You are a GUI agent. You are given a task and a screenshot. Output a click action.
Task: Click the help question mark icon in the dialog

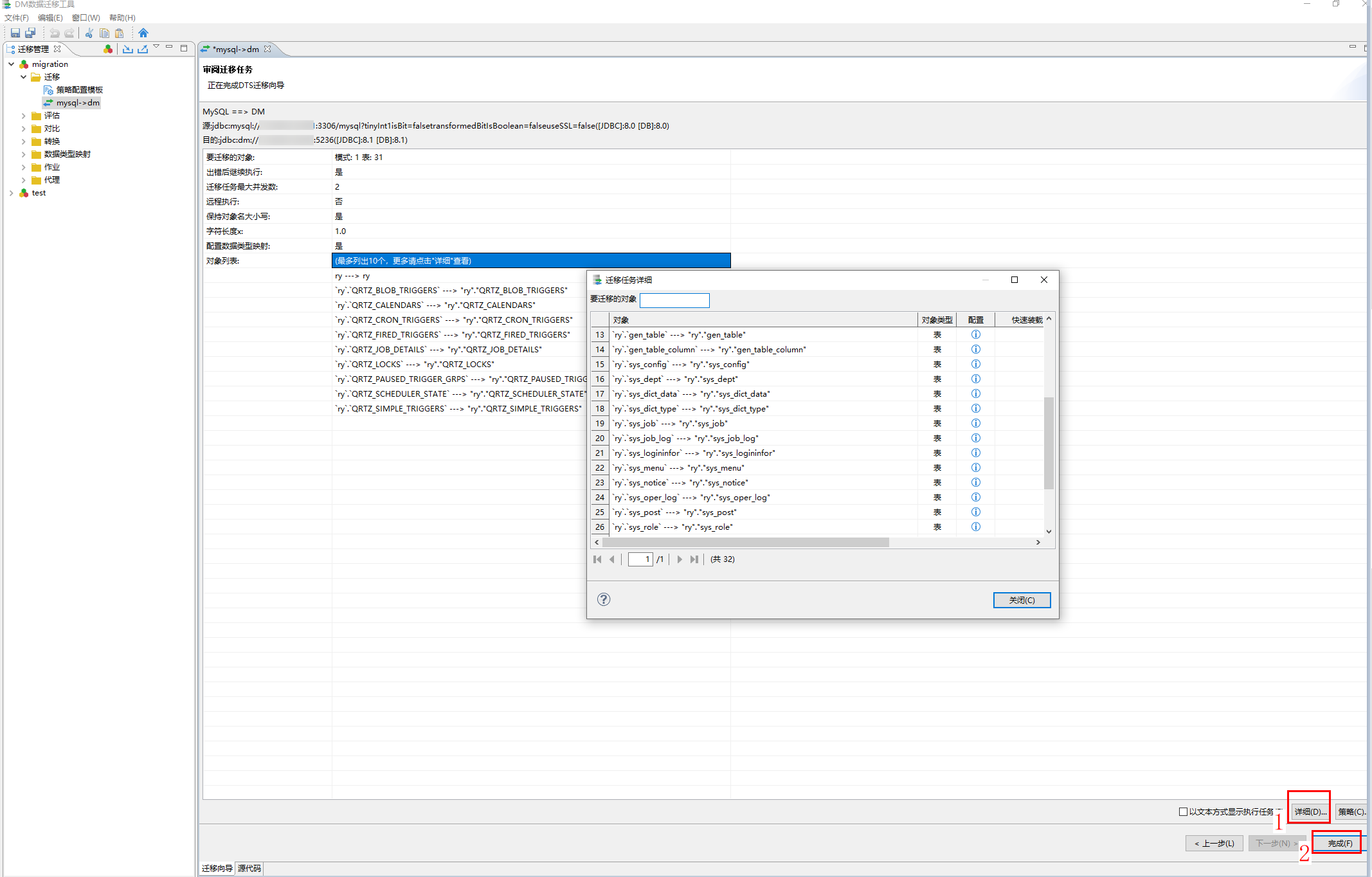(x=604, y=599)
